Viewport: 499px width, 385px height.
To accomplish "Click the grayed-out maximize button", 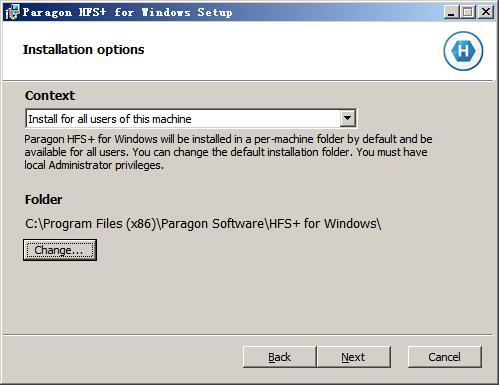I will [468, 12].
